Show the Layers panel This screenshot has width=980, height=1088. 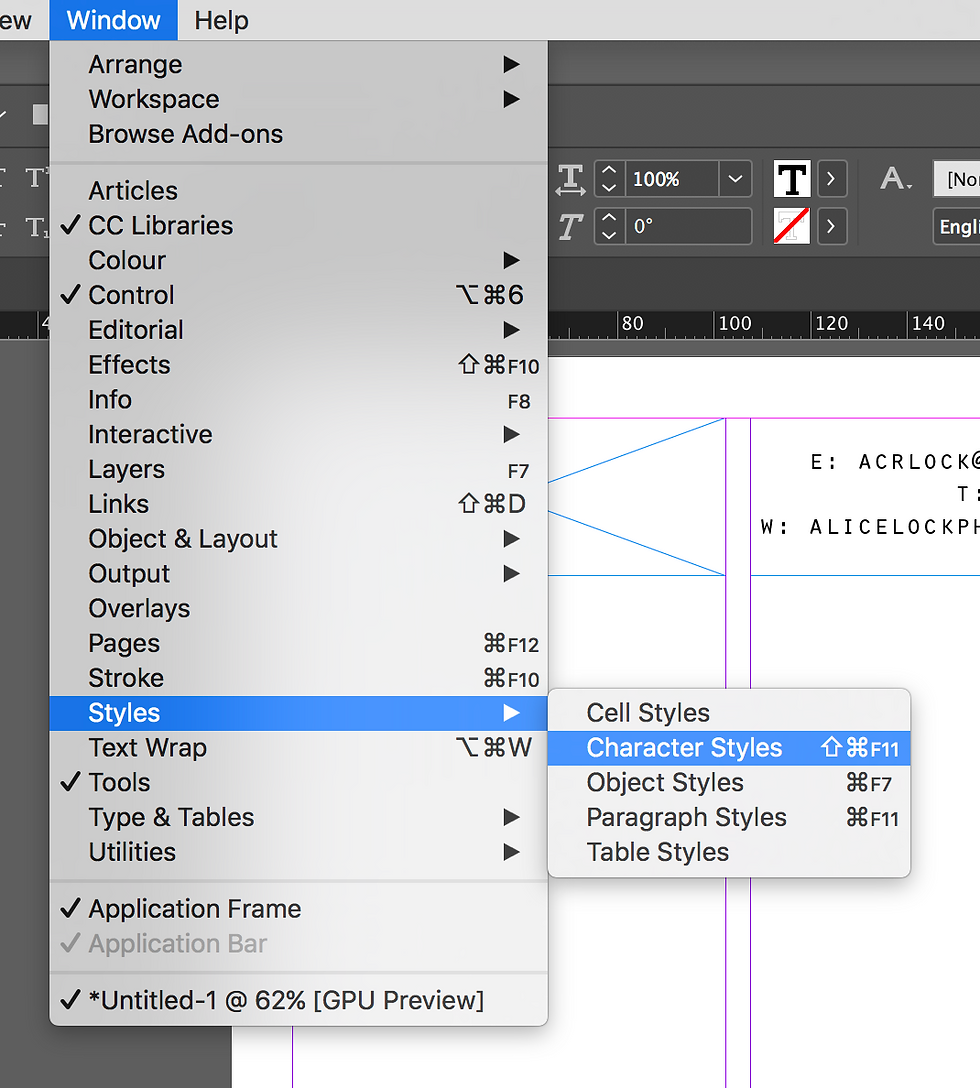pyautogui.click(x=298, y=469)
